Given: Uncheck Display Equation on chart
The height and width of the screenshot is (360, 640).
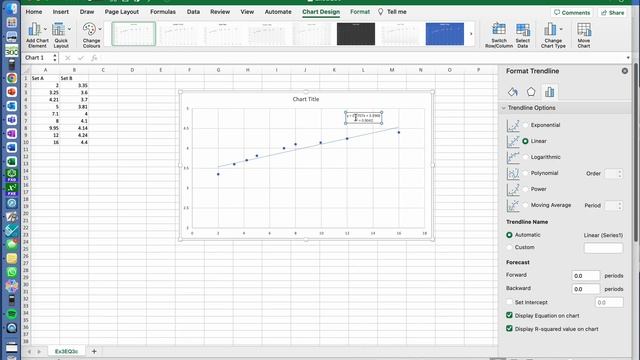Looking at the screenshot, I should [x=509, y=315].
